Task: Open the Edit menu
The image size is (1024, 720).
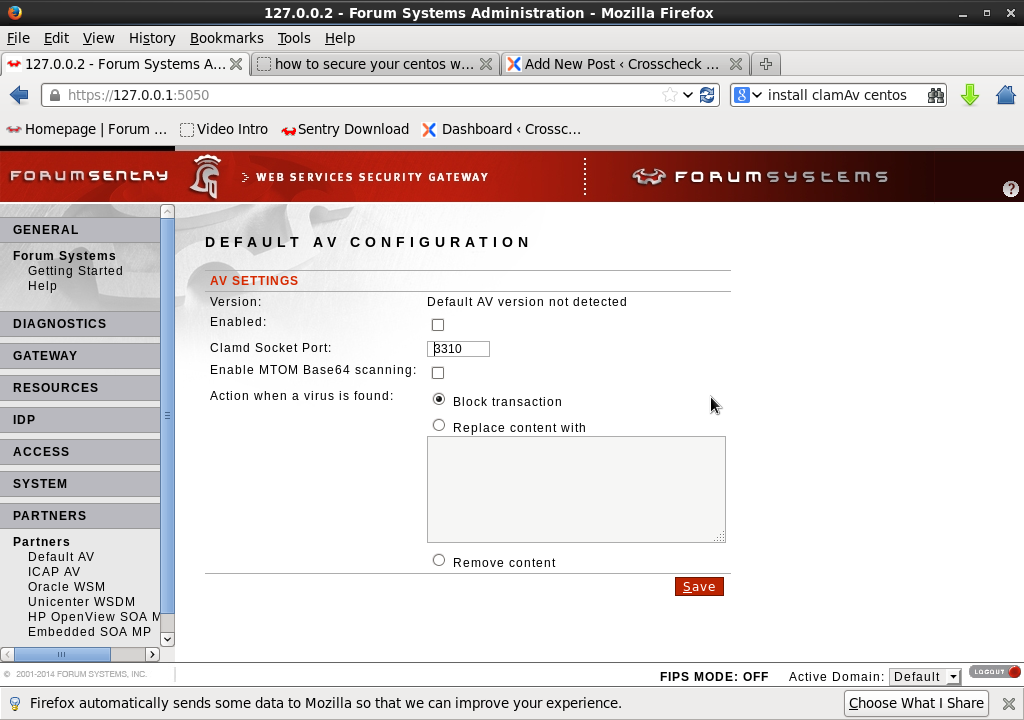Action: point(56,38)
